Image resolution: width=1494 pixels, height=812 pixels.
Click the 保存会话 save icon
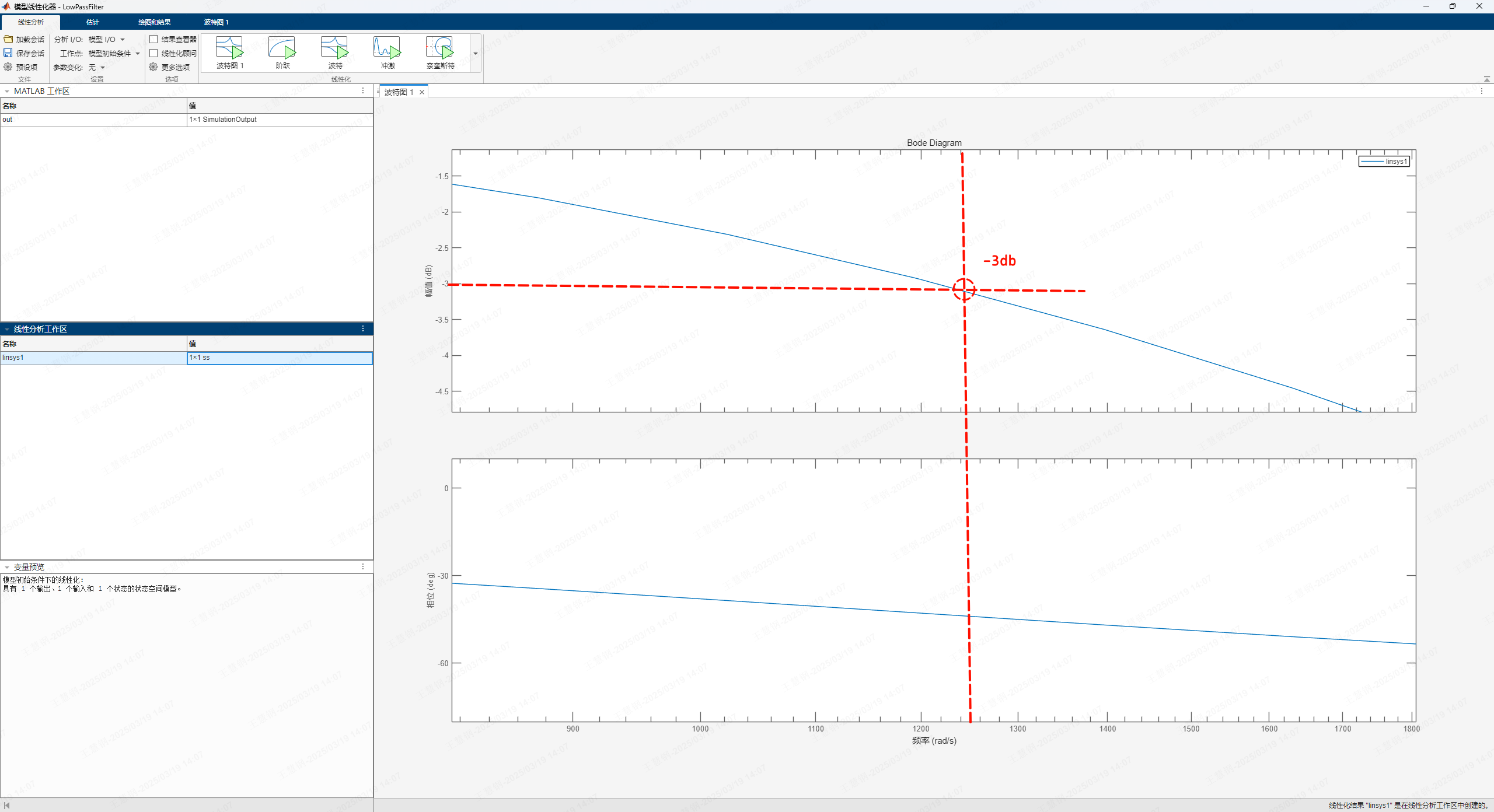pos(8,53)
